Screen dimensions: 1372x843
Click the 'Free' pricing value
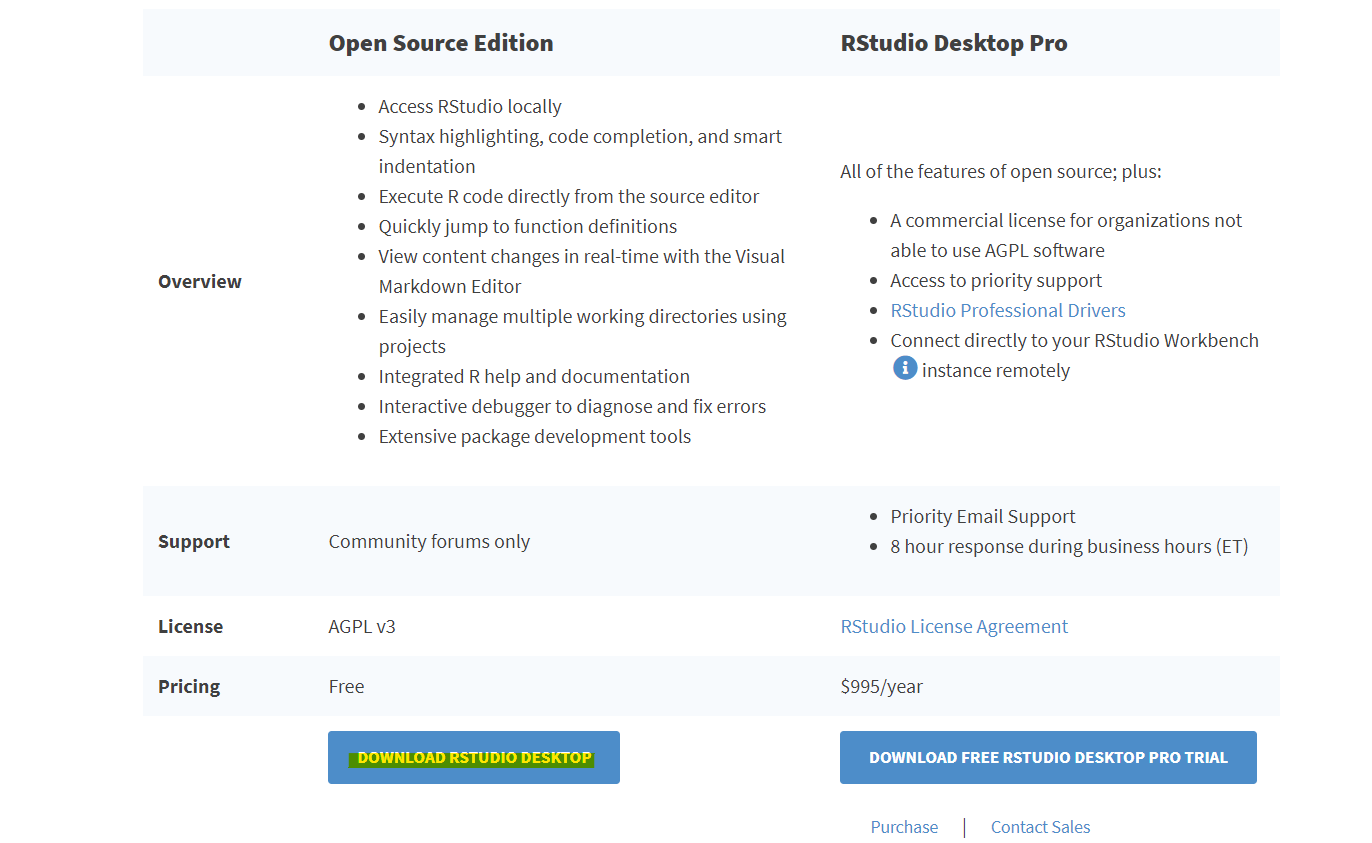tap(346, 686)
